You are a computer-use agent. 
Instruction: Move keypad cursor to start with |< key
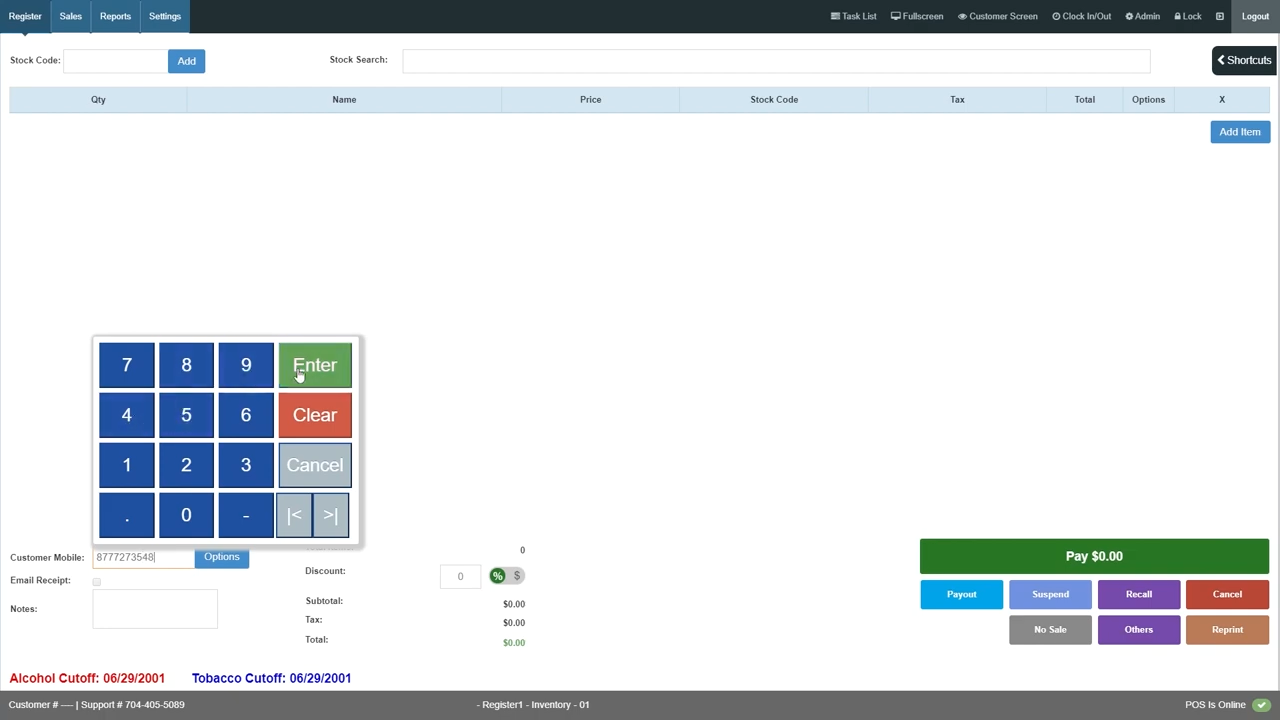pyautogui.click(x=294, y=515)
